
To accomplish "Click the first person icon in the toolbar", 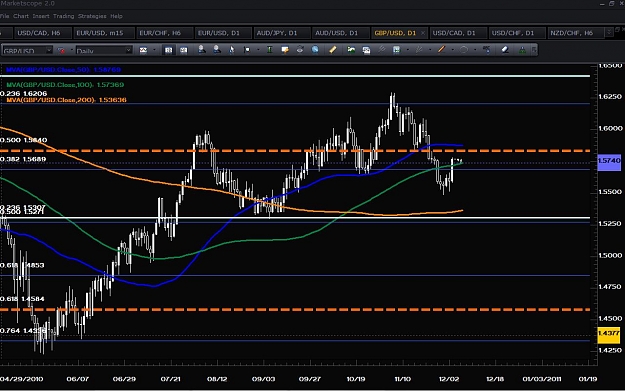I will pyautogui.click(x=202, y=49).
